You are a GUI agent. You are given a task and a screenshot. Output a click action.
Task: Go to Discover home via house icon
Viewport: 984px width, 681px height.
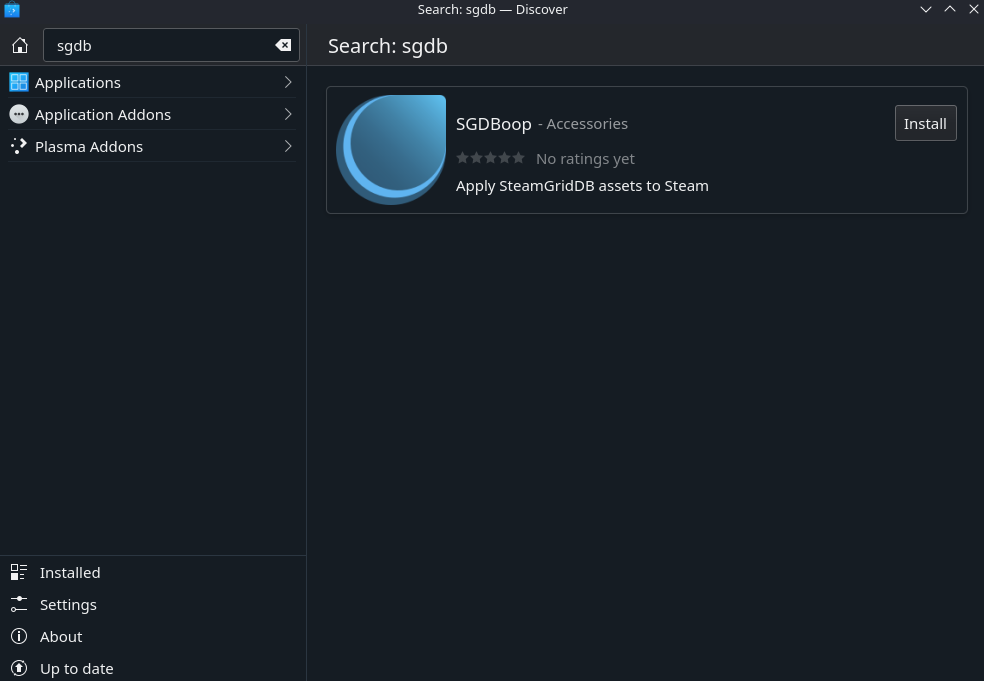20,45
